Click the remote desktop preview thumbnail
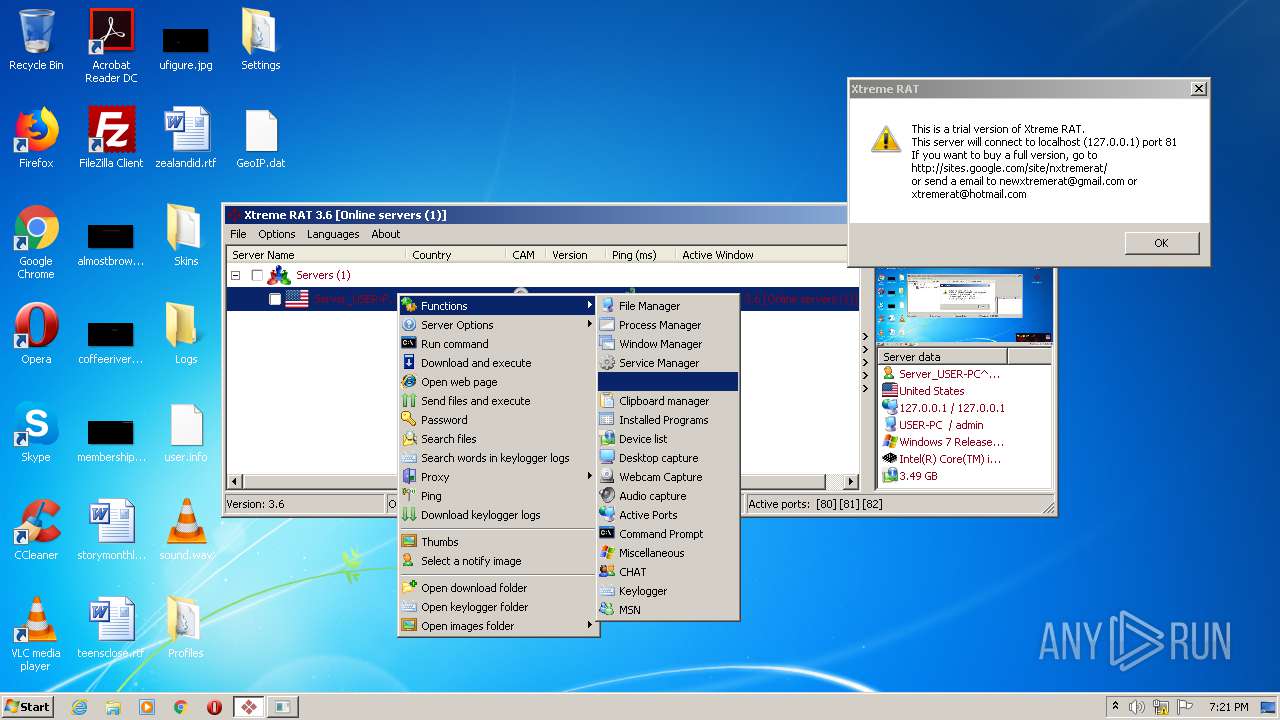Viewport: 1280px width, 720px height. (964, 307)
